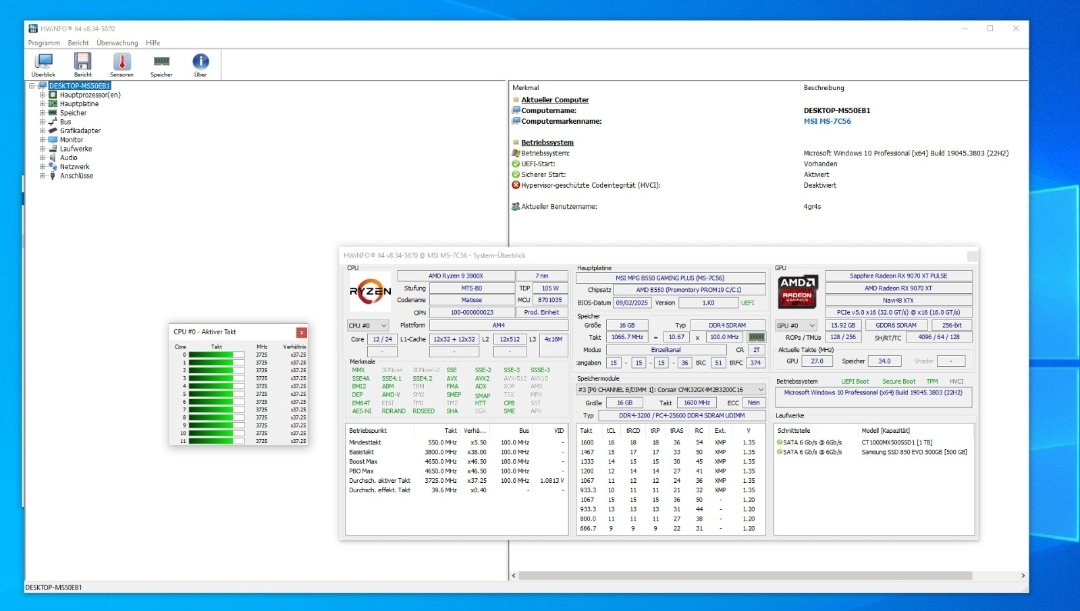Expand the Audio tree node
Viewport: 1080px width, 611px height.
click(x=42, y=158)
